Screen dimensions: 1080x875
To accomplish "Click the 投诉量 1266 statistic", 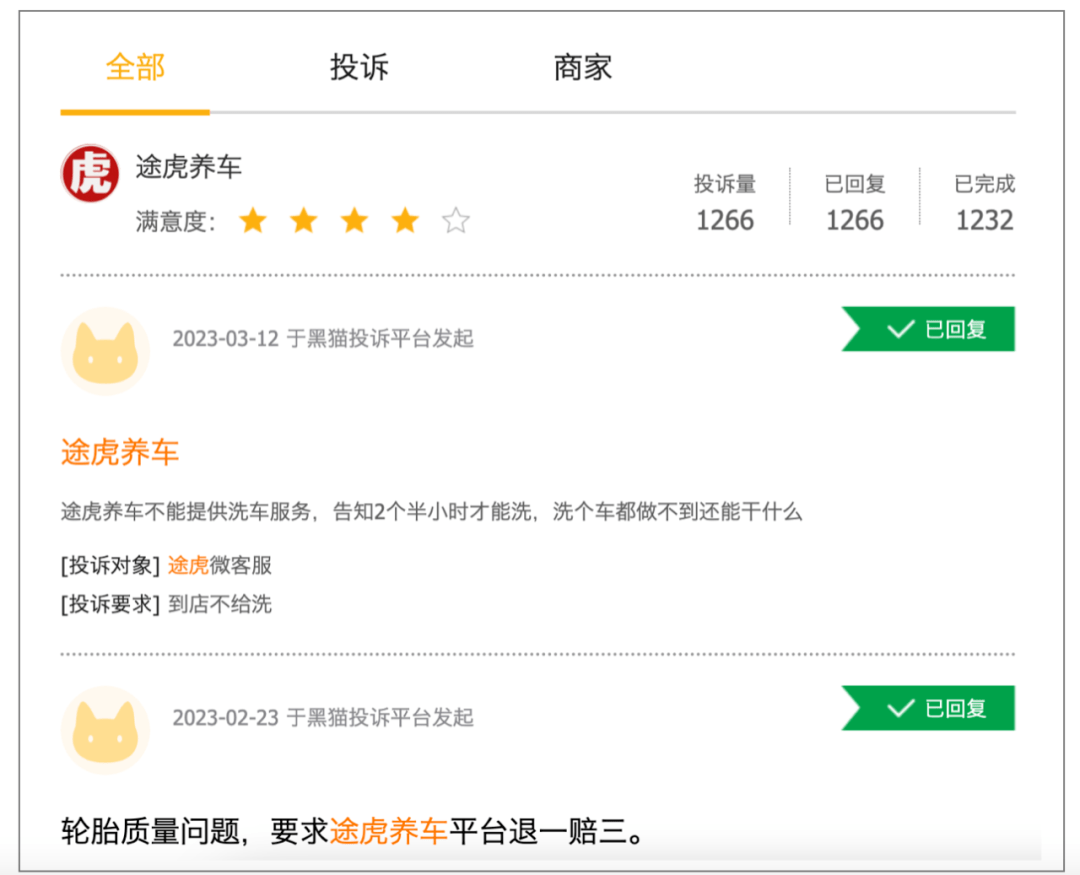I will click(725, 203).
